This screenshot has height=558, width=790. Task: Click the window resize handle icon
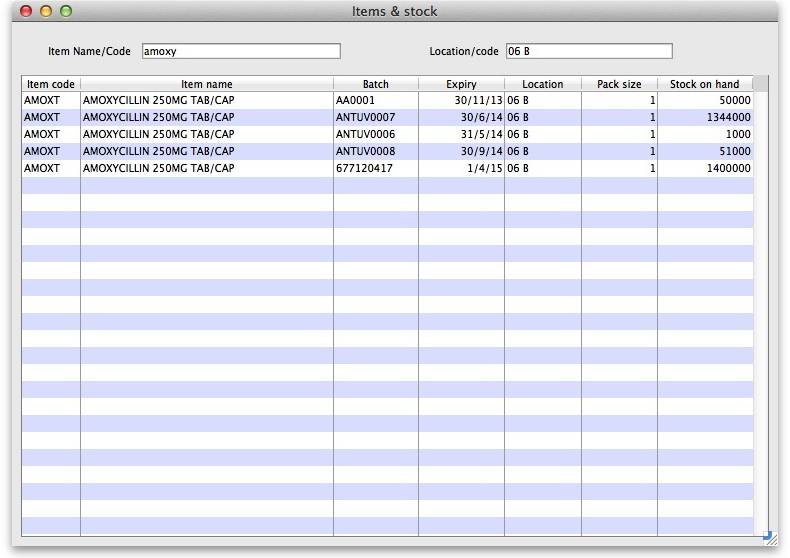(767, 537)
